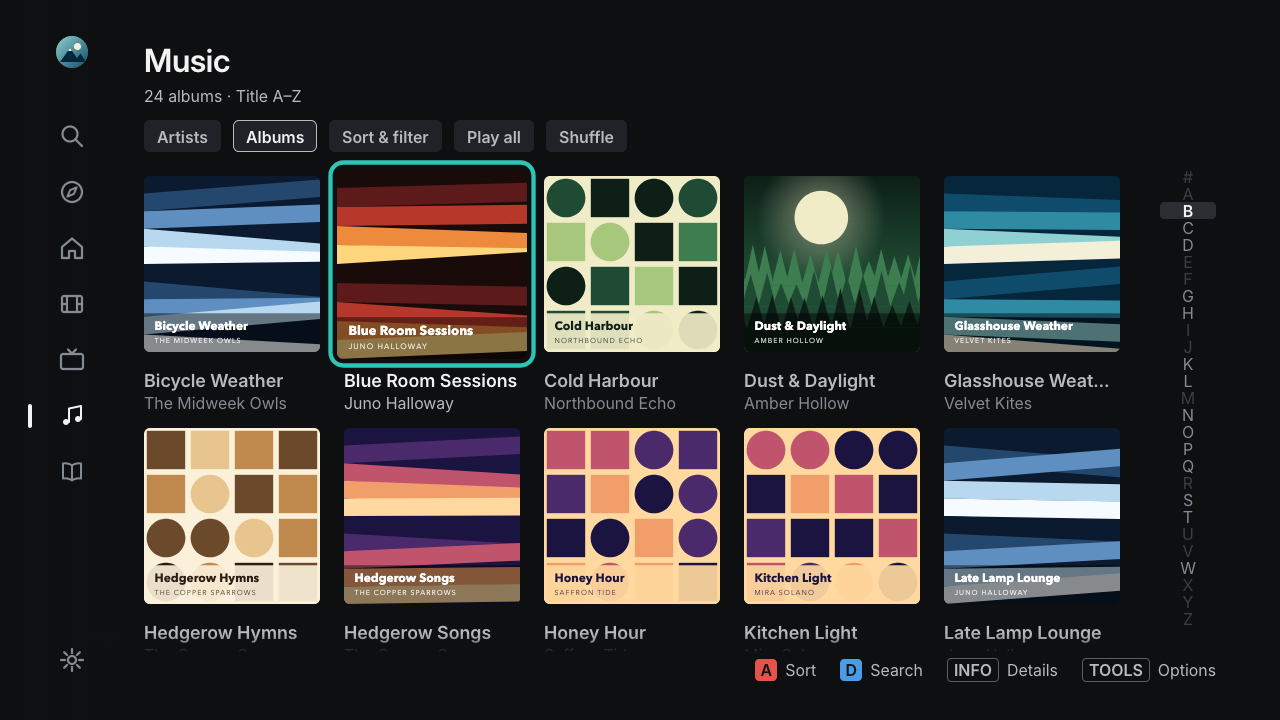Click the Amber Hollow artist caption
The width and height of the screenshot is (1280, 720).
(797, 404)
